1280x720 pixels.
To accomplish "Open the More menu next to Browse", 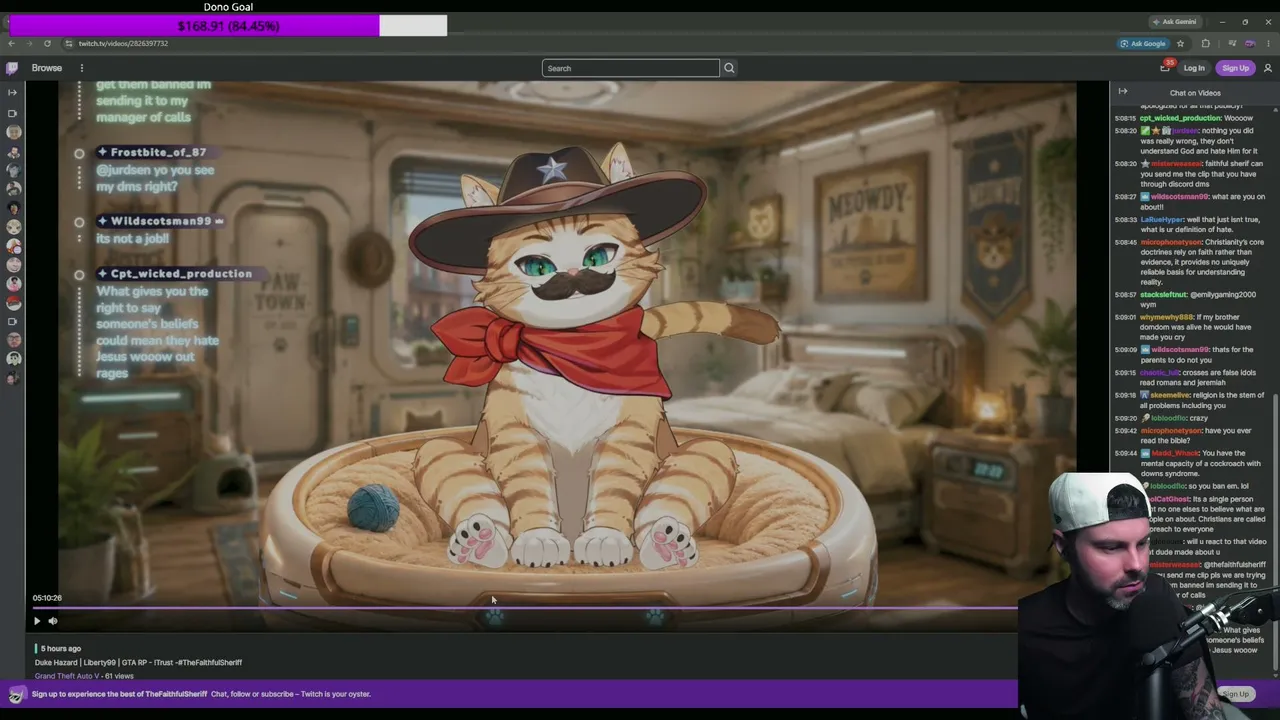I will (x=82, y=68).
